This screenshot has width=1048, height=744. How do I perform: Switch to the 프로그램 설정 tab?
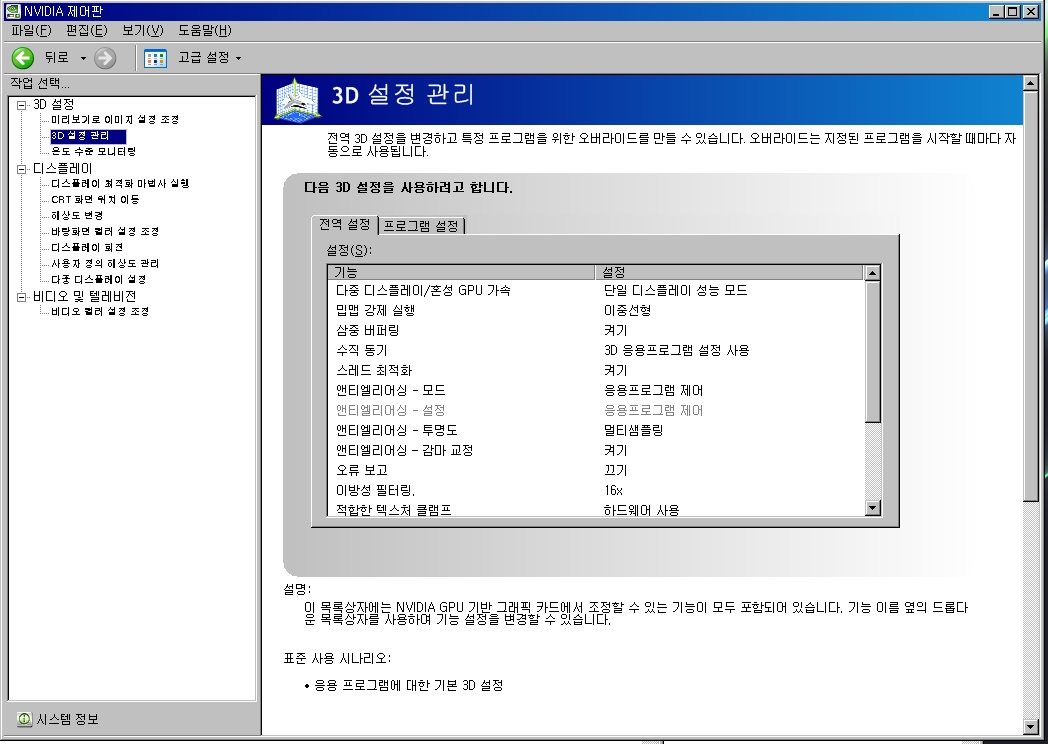[421, 226]
